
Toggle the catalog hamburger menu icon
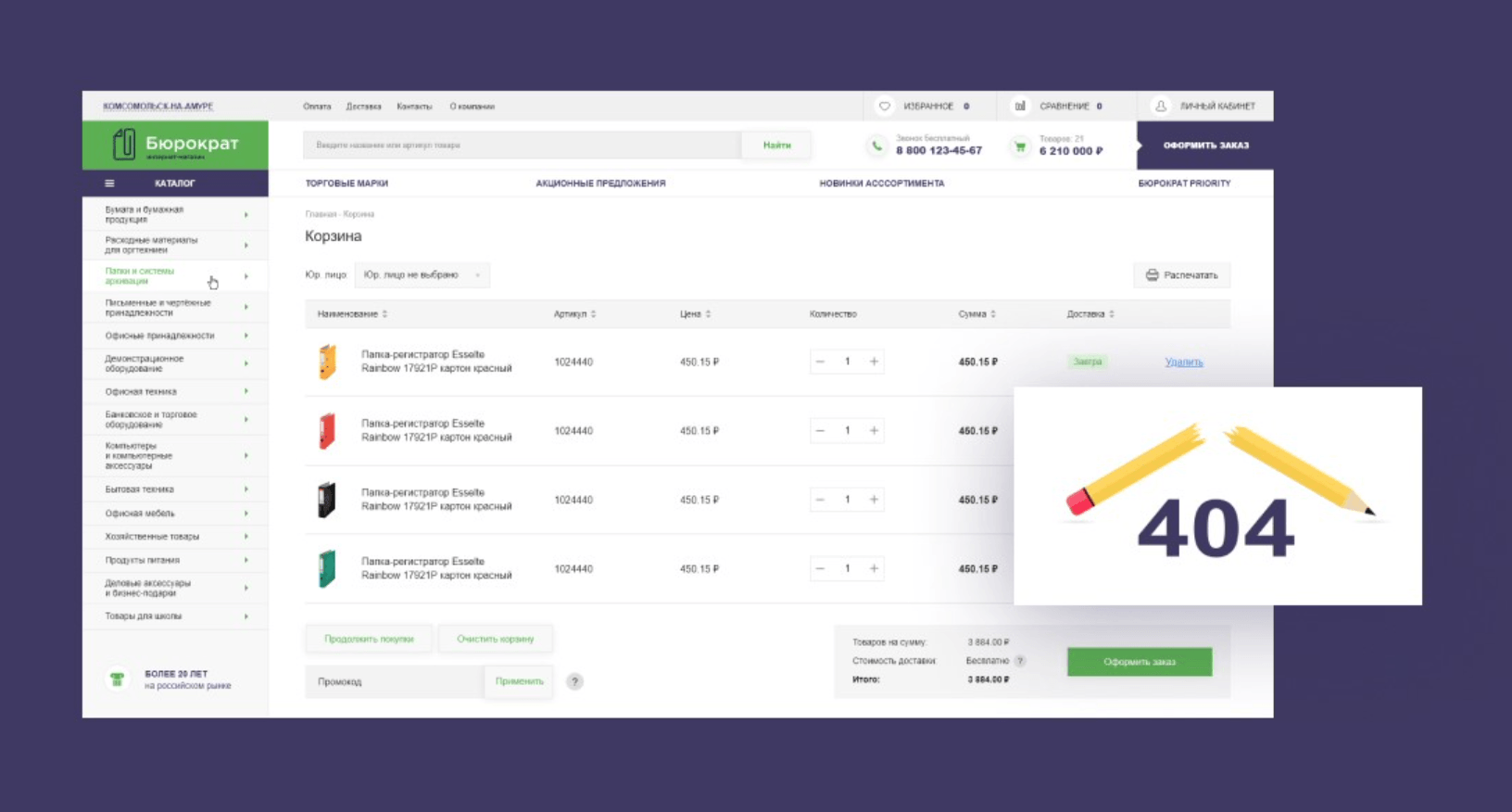109,184
